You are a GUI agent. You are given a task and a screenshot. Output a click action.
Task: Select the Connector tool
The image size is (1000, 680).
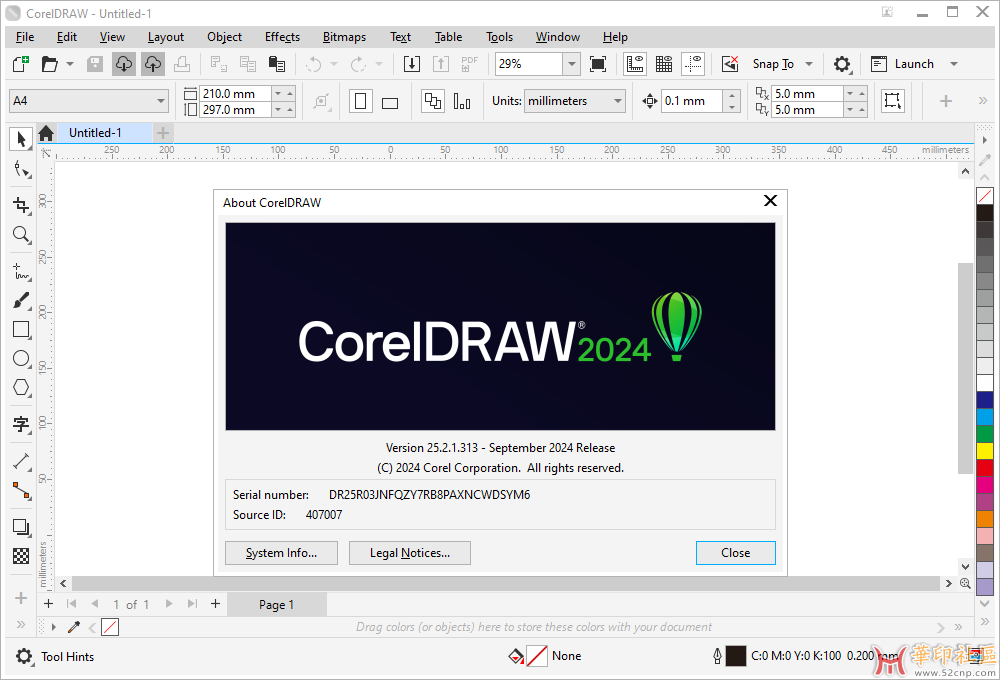click(21, 491)
